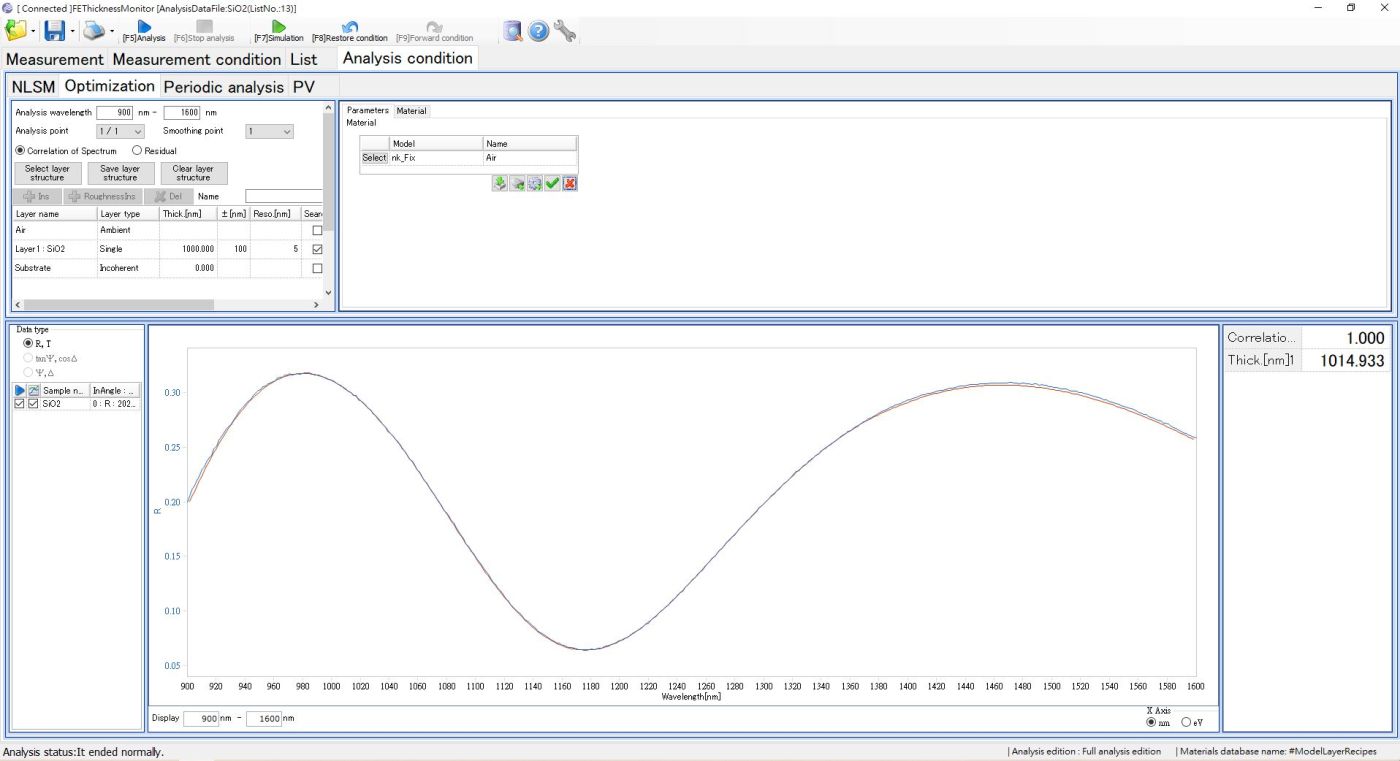Click the graph icon column header in sample list

pyautogui.click(x=33, y=390)
